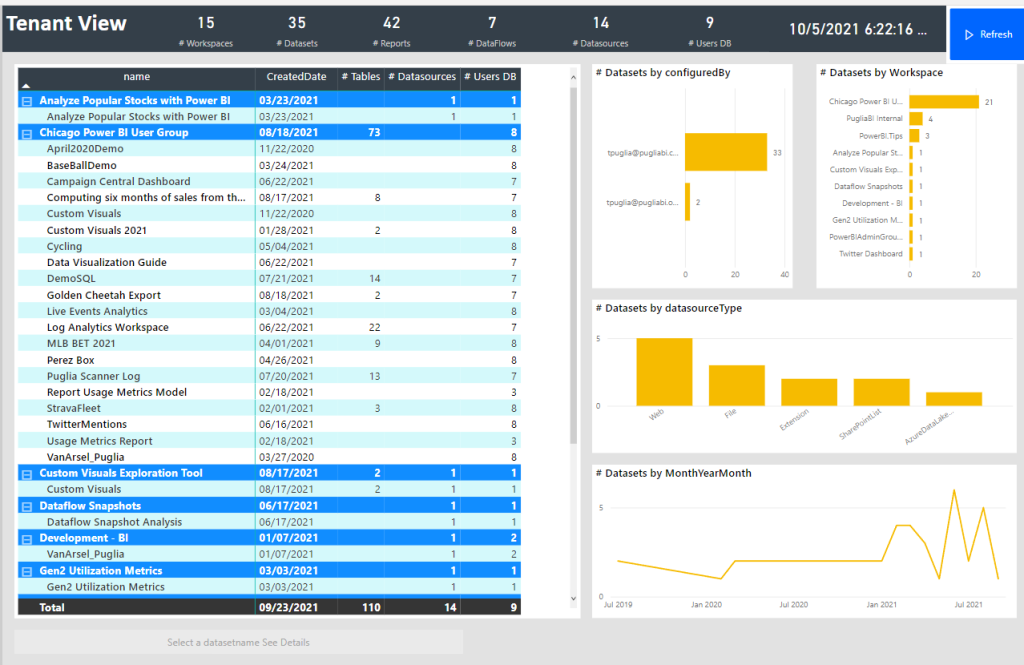Image resolution: width=1024 pixels, height=665 pixels.
Task: Click table scrollbar up arrow
Action: 573,78
